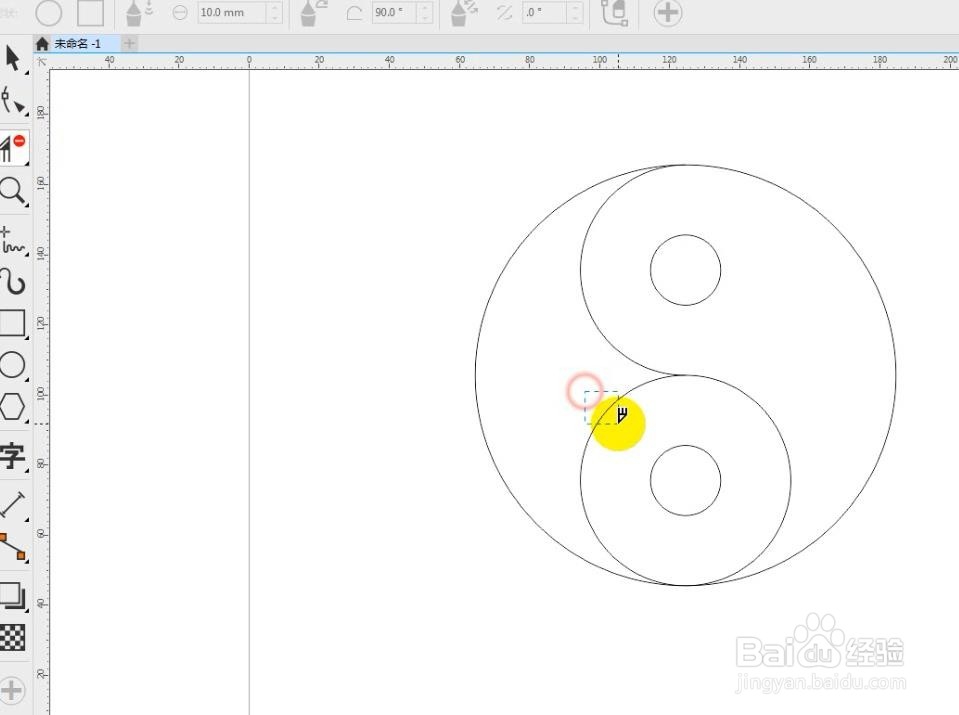Click the home icon on document tab
959x715 pixels.
(42, 43)
